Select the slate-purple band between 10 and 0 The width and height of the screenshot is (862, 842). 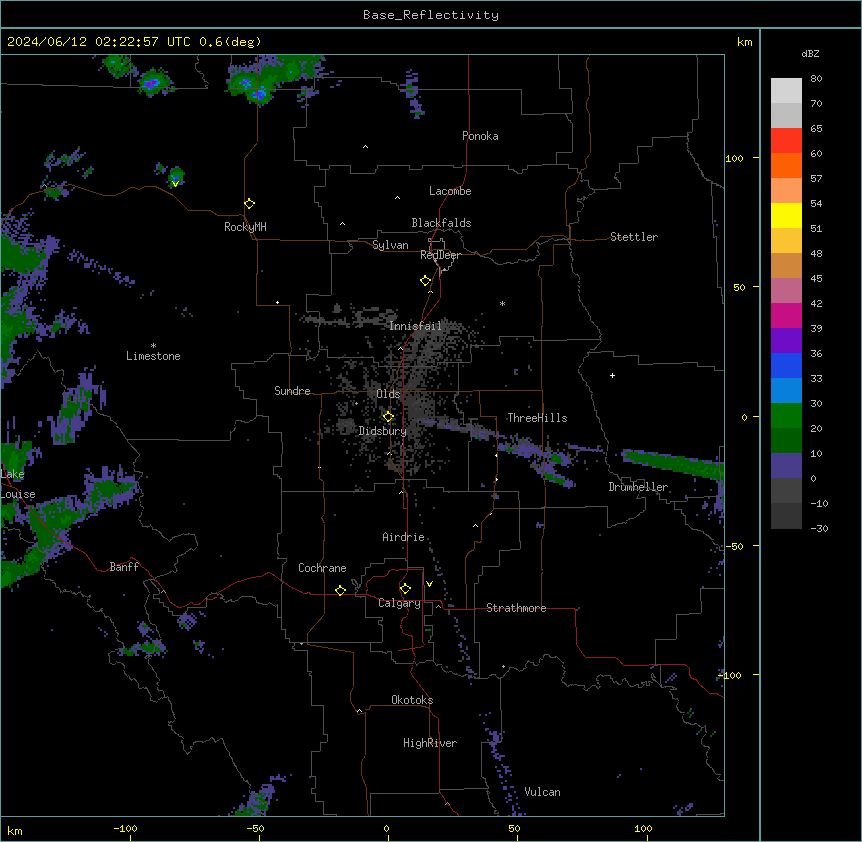click(786, 466)
